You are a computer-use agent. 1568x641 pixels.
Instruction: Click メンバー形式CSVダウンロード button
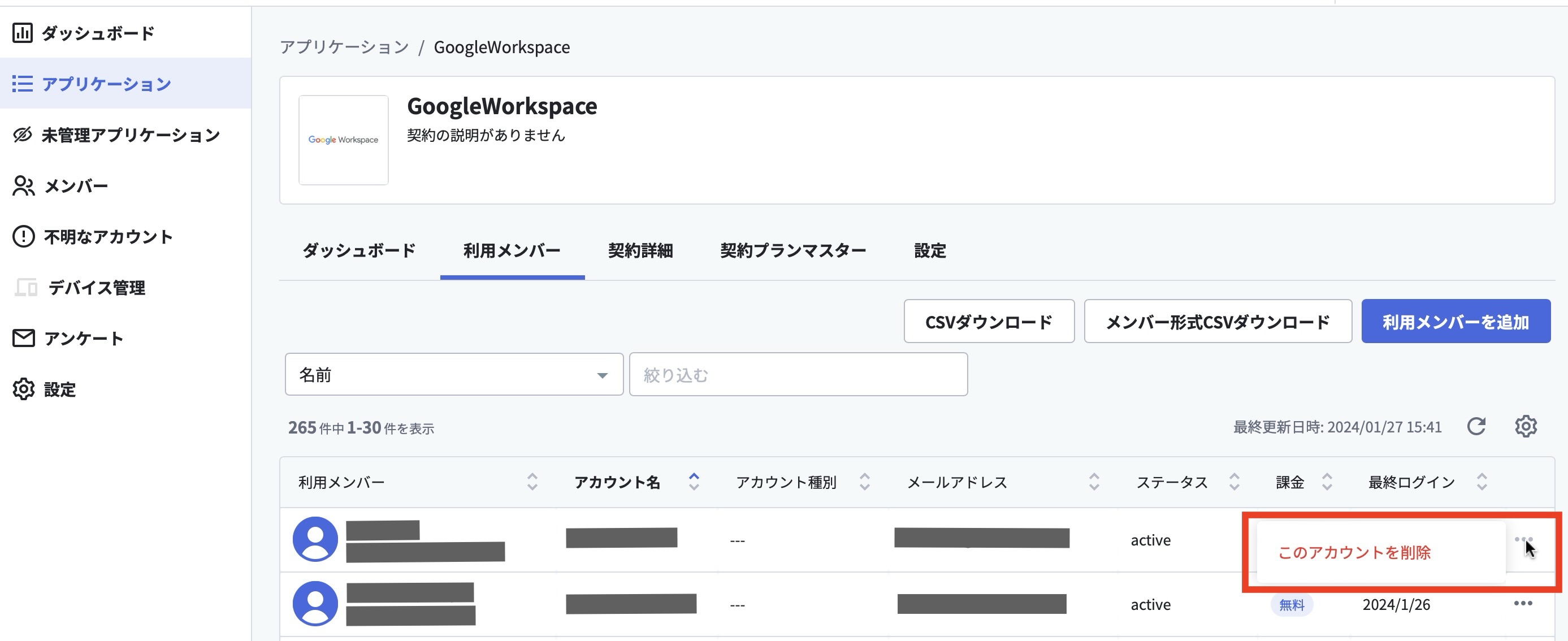(1218, 322)
